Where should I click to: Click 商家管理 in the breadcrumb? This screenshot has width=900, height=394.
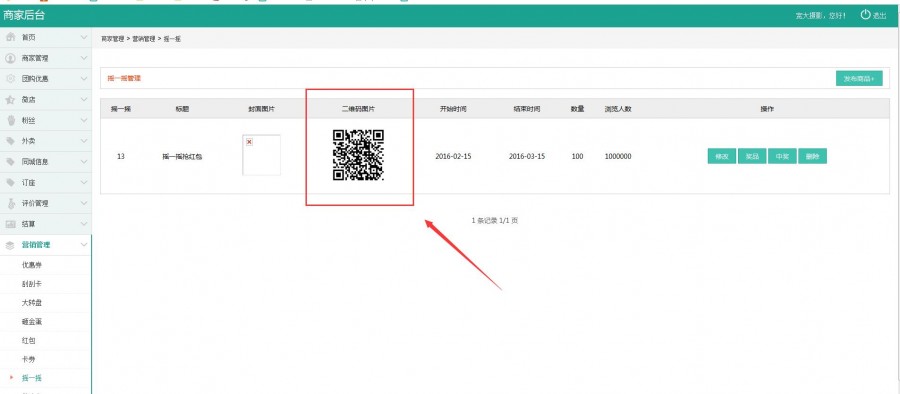click(112, 39)
